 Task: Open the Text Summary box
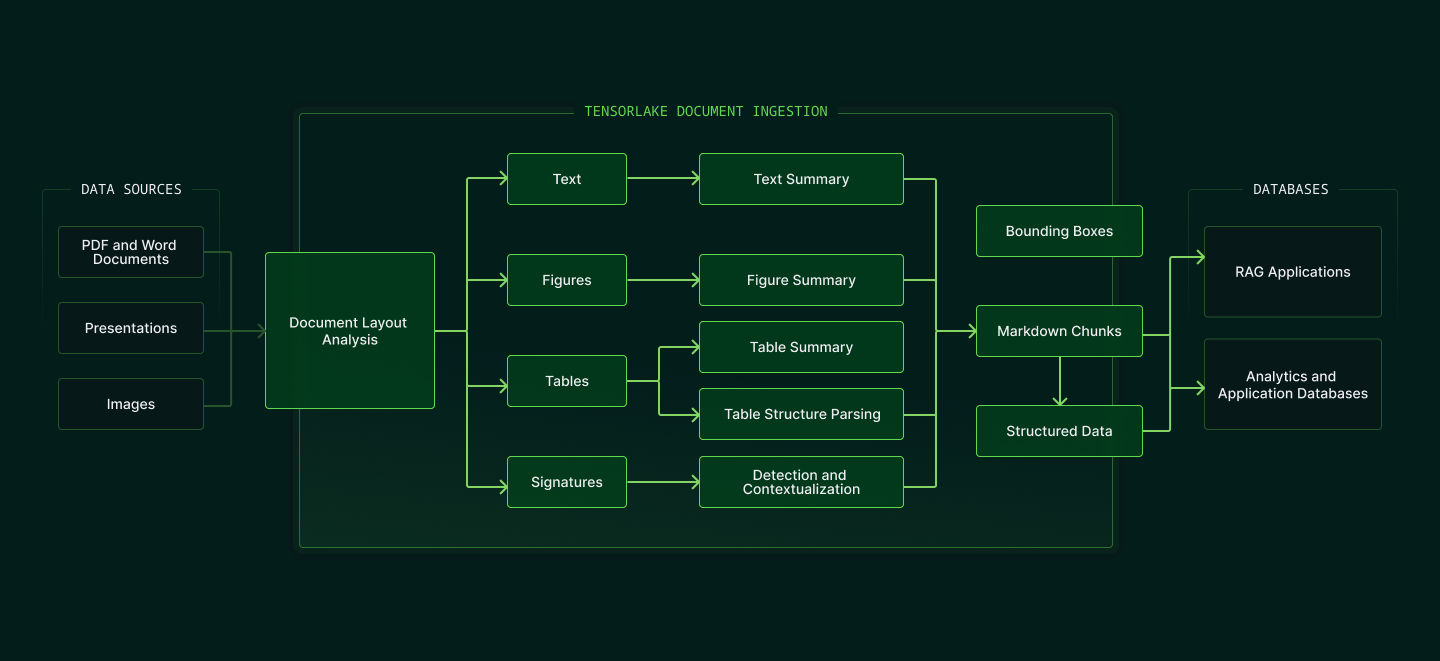[x=801, y=179]
